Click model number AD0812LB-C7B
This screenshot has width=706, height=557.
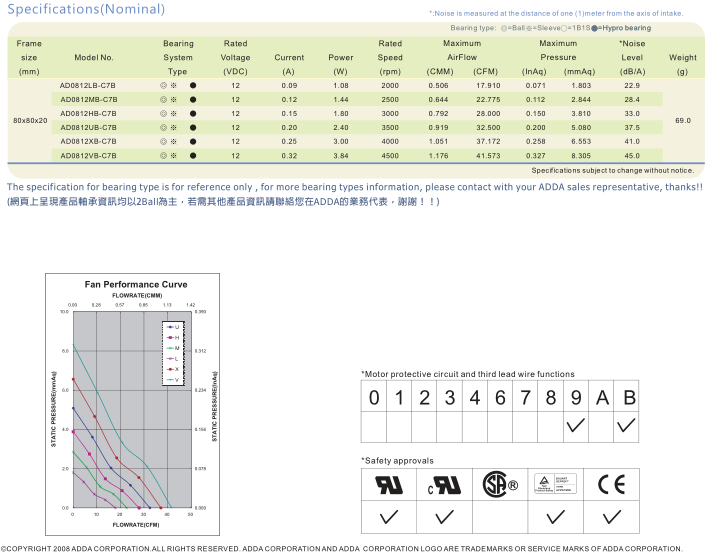[x=88, y=86]
